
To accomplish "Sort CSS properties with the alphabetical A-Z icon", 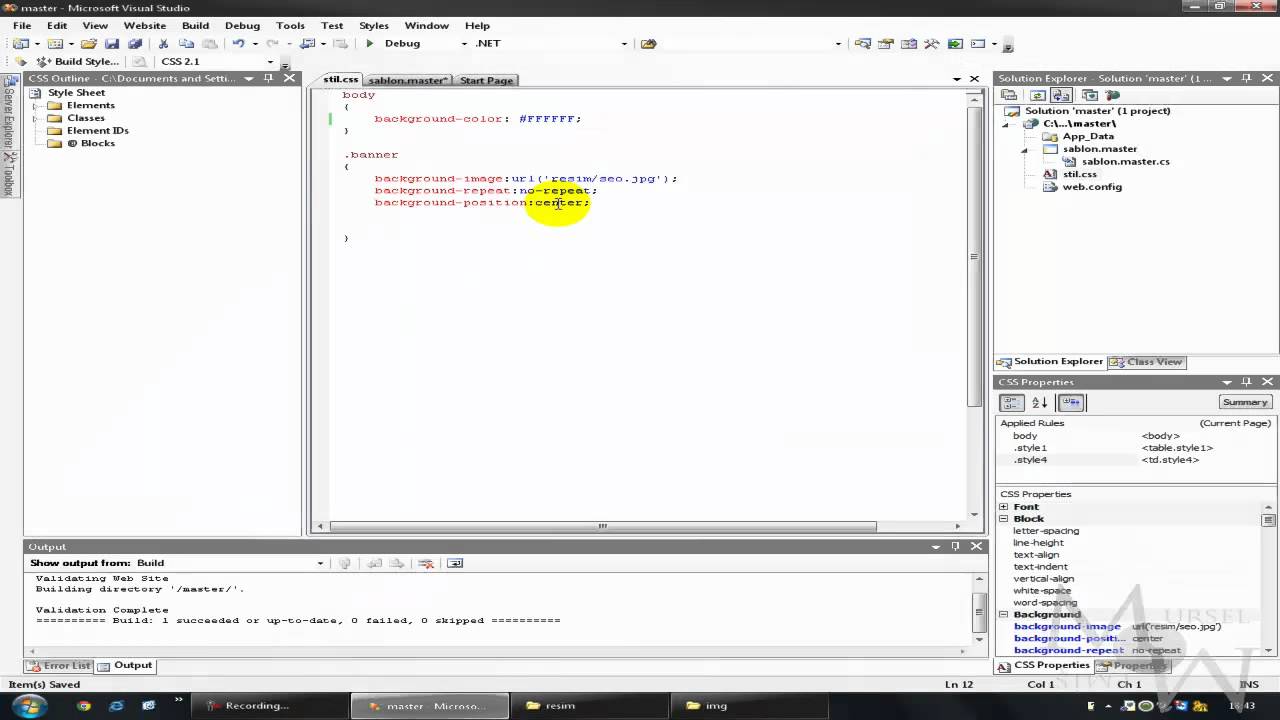I will [x=1040, y=402].
